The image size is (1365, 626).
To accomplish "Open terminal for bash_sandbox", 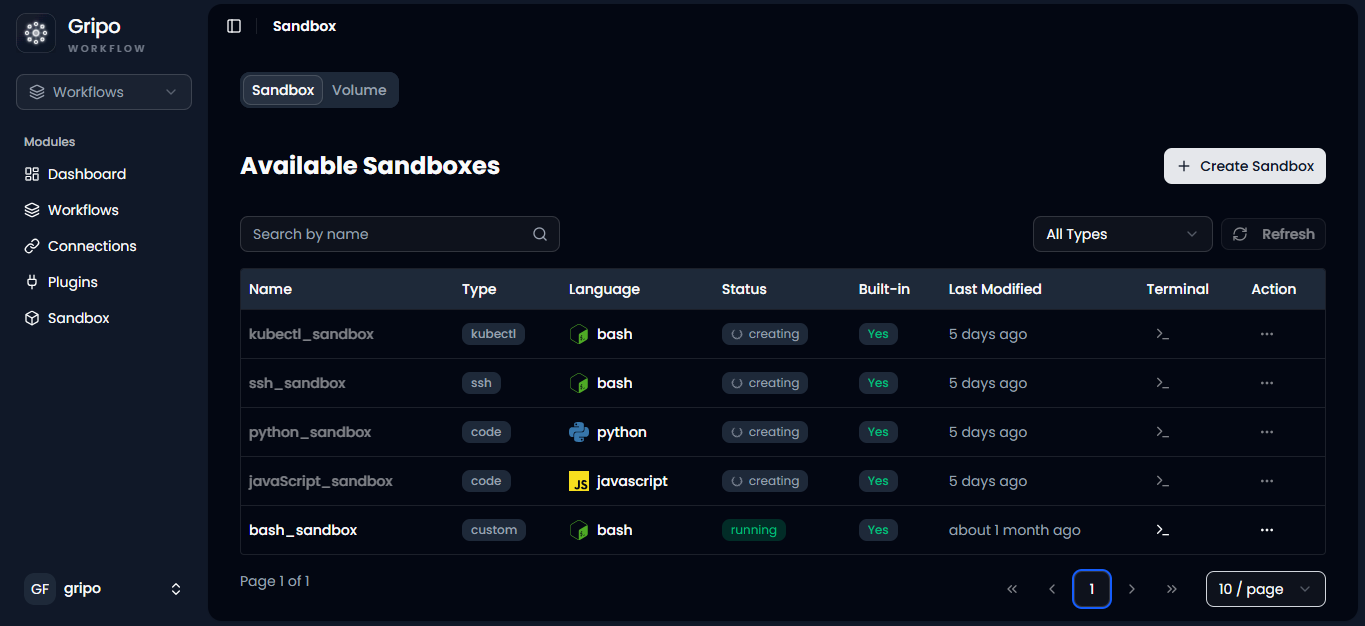I will pyautogui.click(x=1162, y=530).
